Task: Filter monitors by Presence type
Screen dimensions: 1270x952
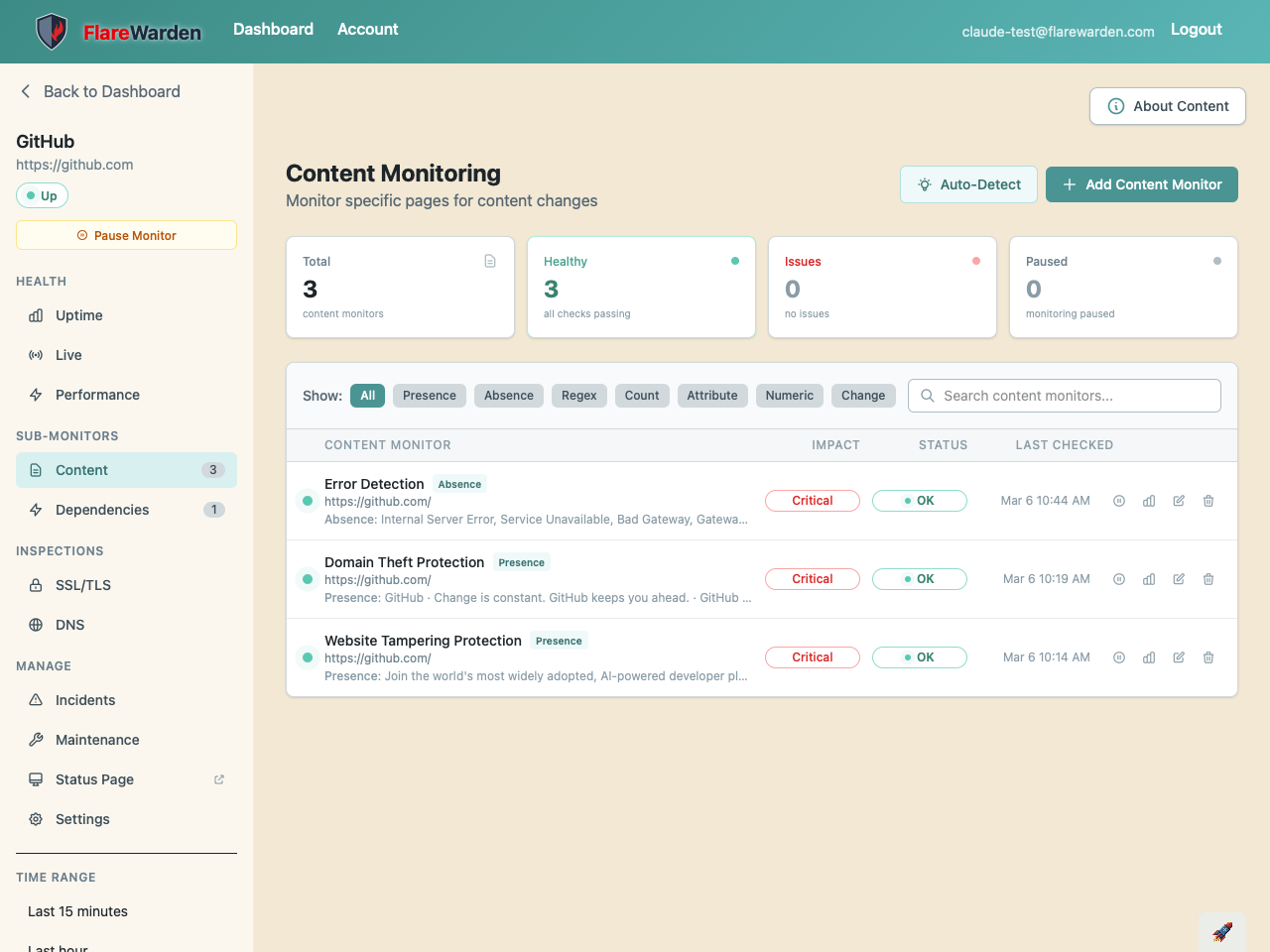Action: click(x=429, y=396)
